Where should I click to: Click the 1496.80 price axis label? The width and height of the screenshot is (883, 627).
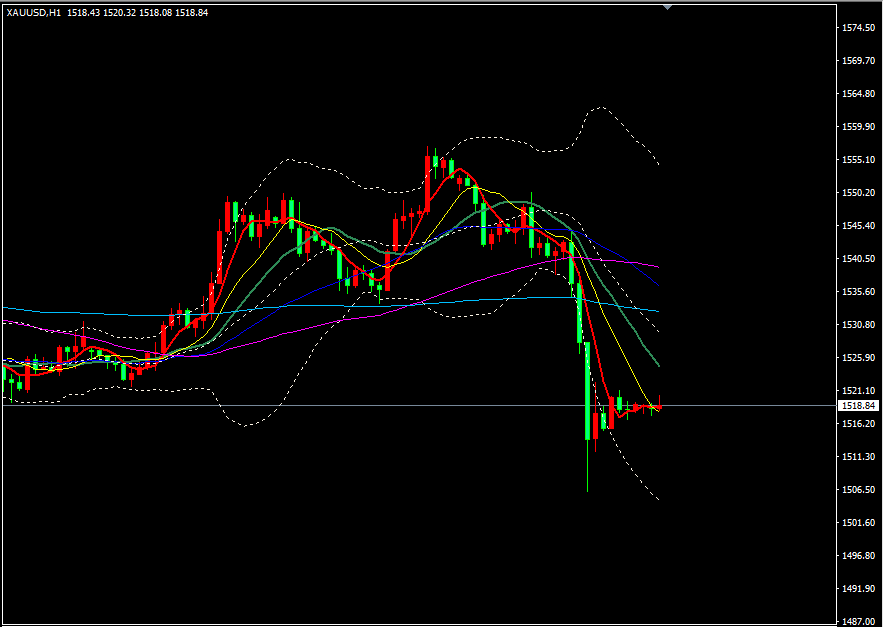(858, 555)
